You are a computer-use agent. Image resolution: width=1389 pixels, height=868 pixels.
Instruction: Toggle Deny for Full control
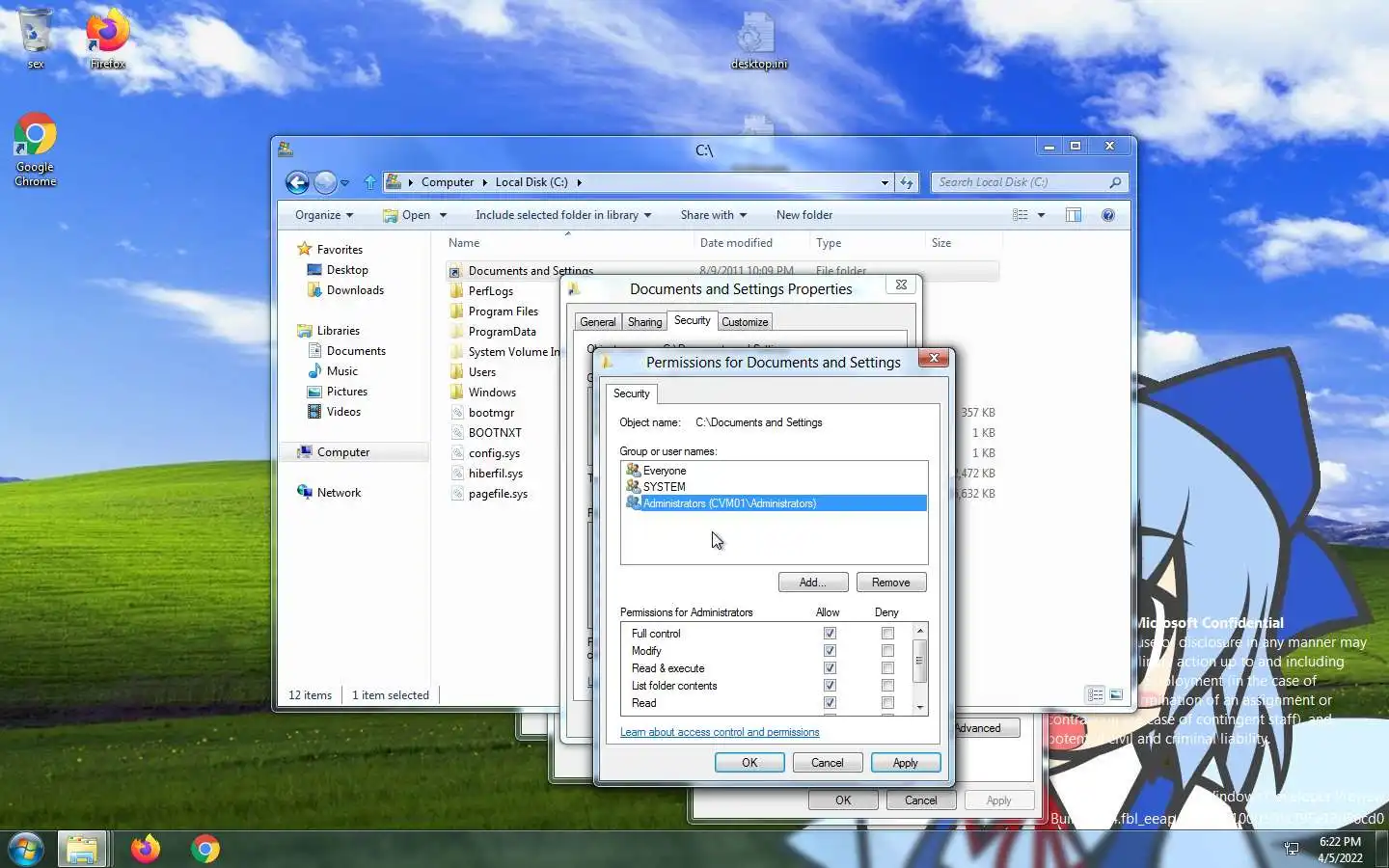(887, 634)
